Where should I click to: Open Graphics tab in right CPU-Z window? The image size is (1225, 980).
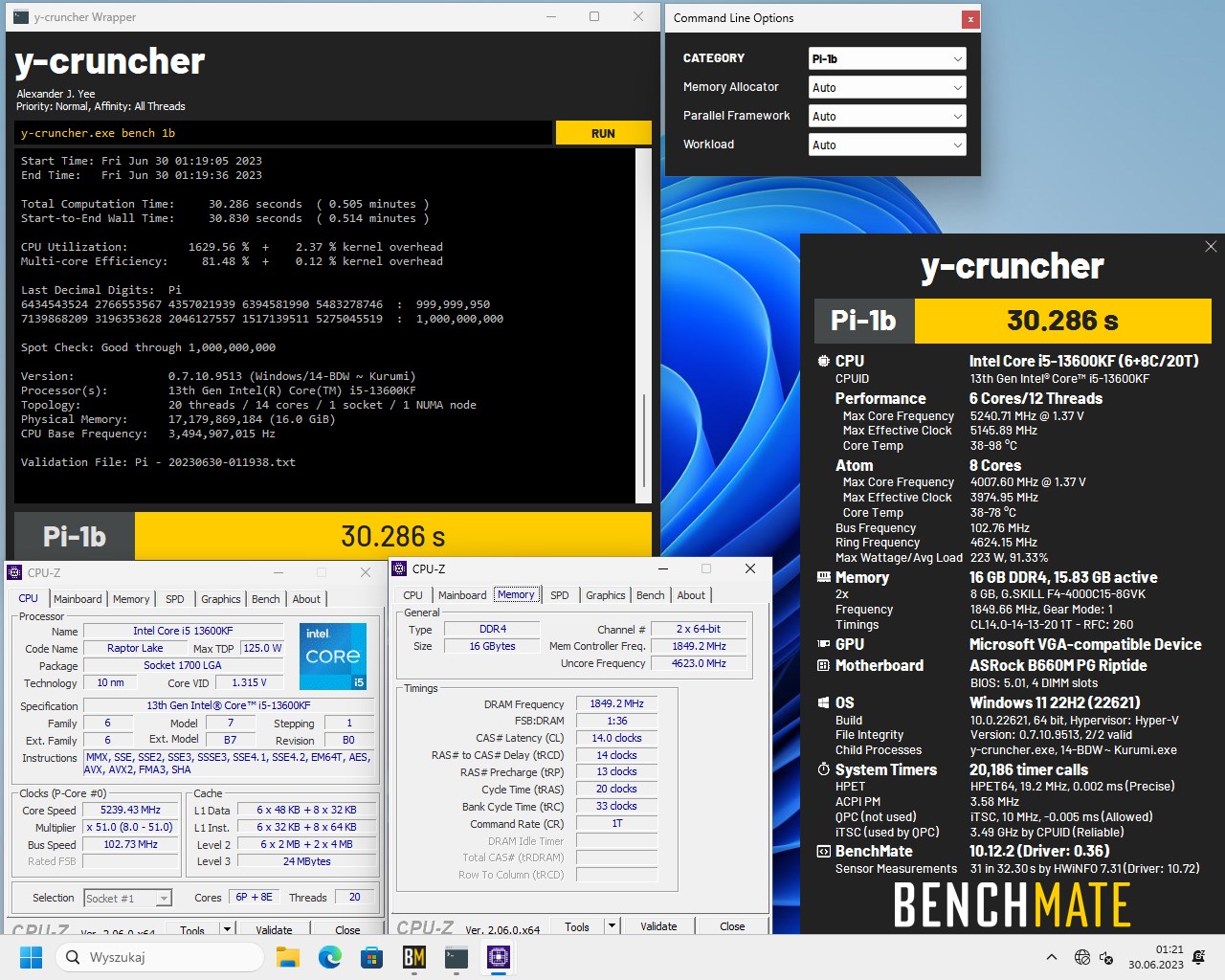[606, 595]
